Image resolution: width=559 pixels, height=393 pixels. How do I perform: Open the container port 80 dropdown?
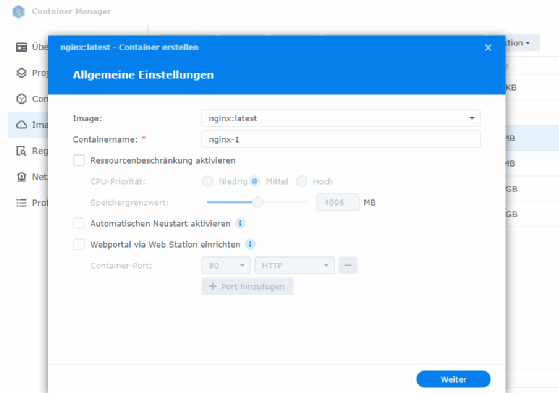click(226, 265)
